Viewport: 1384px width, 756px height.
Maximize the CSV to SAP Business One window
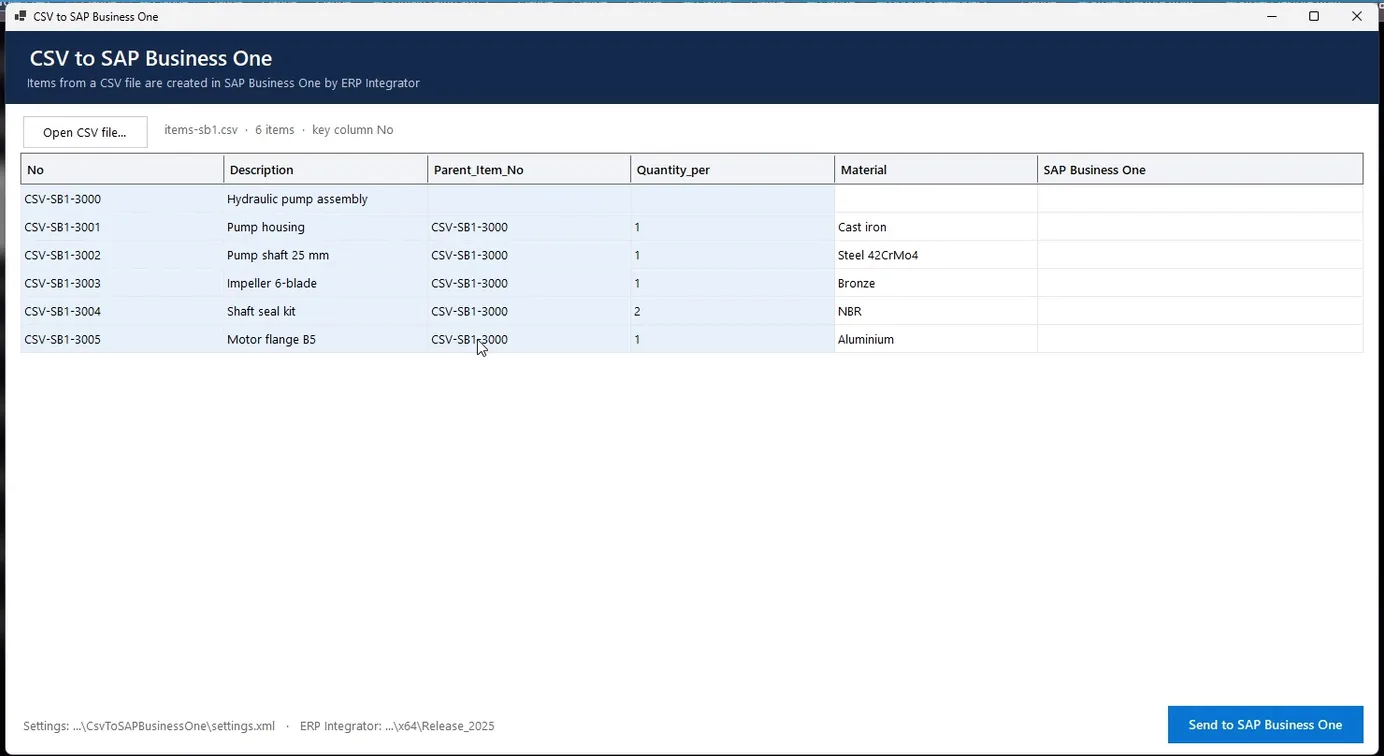[1314, 16]
